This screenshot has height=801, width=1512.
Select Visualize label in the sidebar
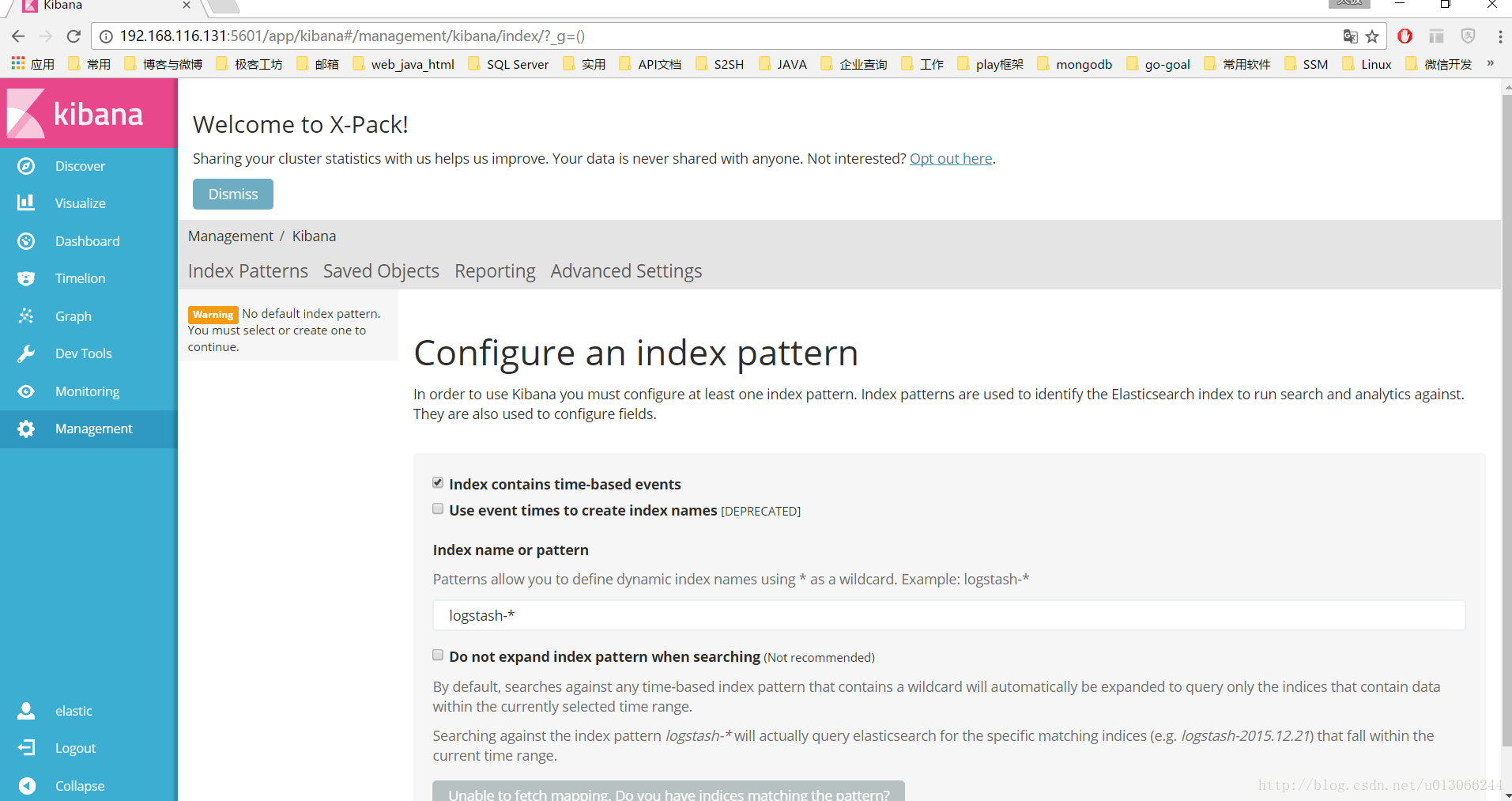click(81, 203)
